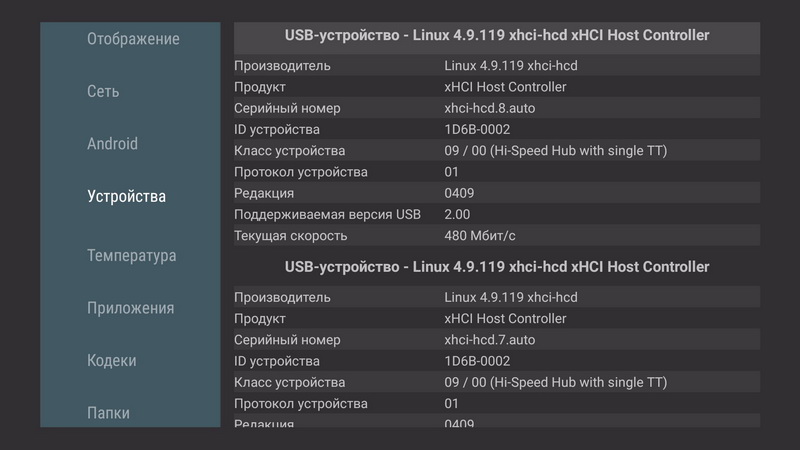Click ID устройства value of second device
Image resolution: width=800 pixels, height=450 pixels.
coord(477,361)
